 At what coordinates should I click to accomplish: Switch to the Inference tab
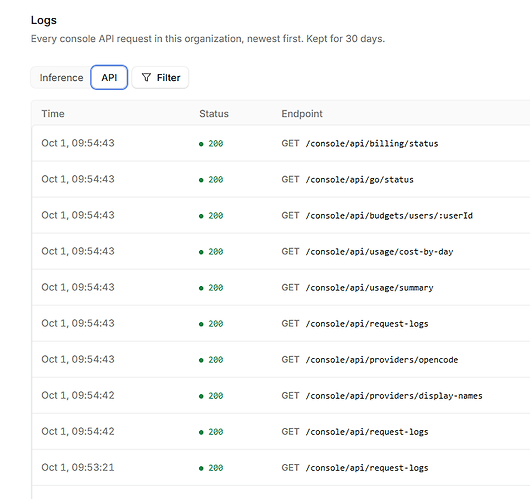pyautogui.click(x=61, y=78)
